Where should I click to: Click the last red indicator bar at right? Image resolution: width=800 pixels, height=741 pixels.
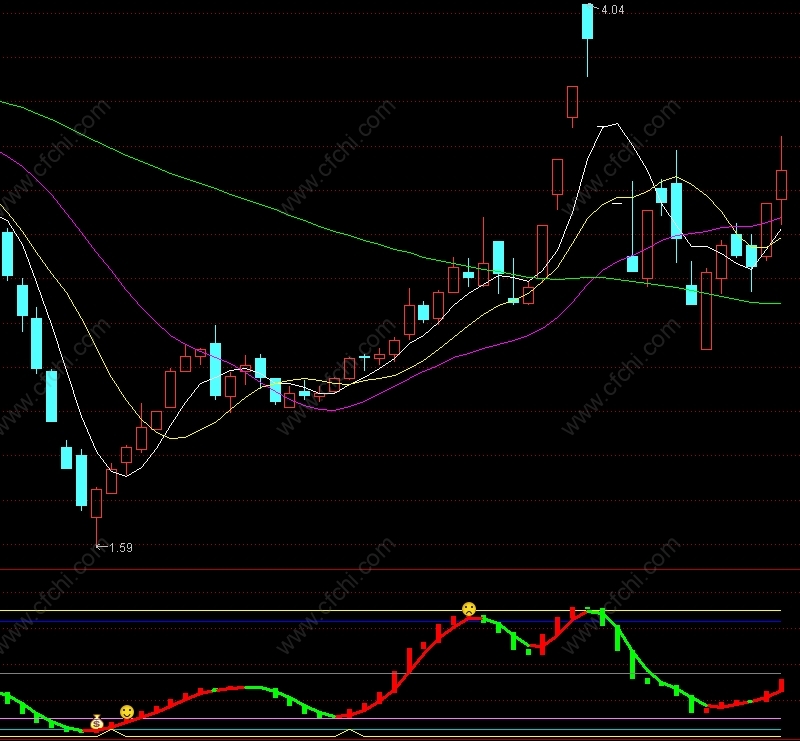pos(781,685)
